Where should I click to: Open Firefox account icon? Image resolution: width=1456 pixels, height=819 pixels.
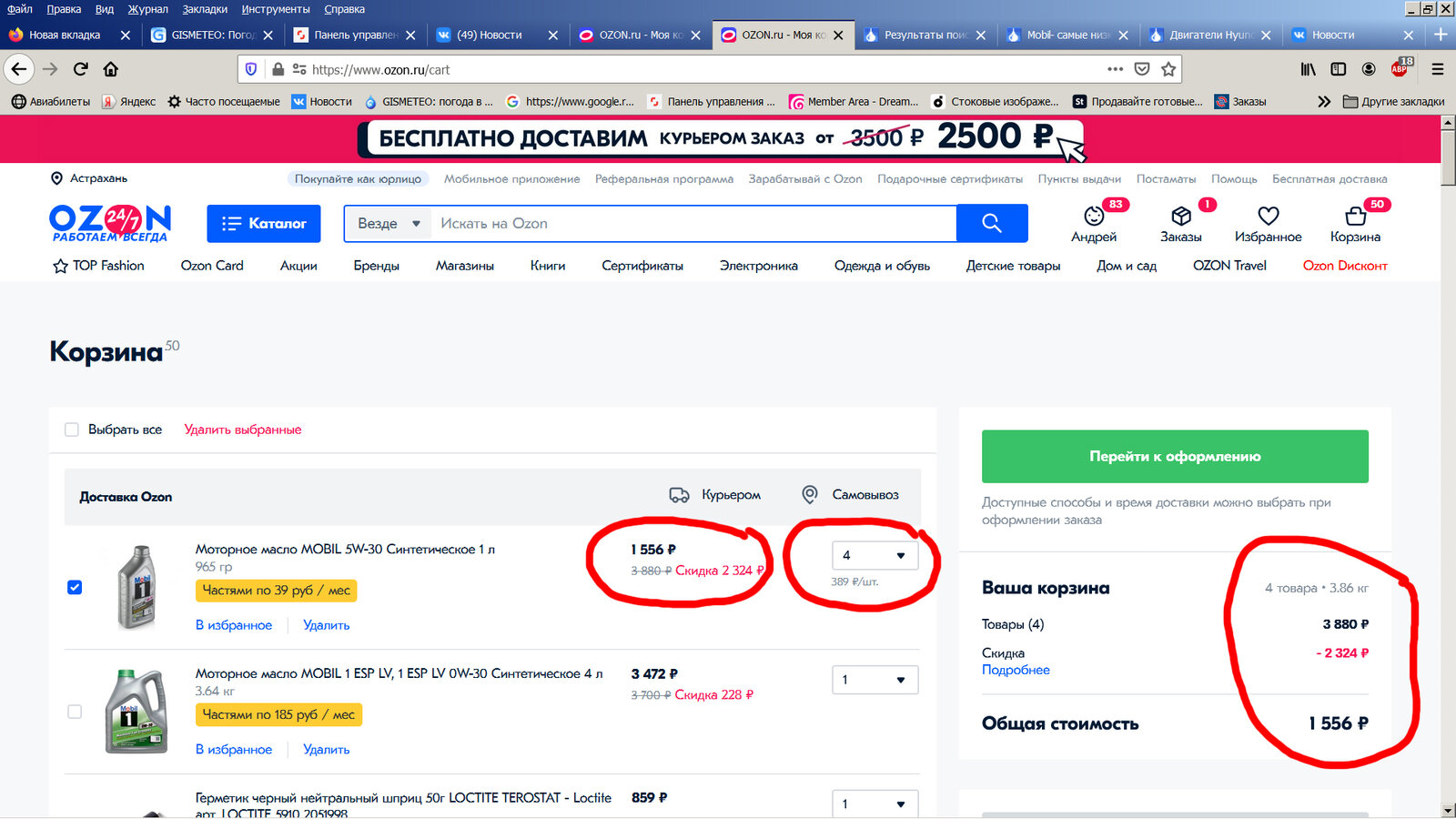pyautogui.click(x=1369, y=69)
